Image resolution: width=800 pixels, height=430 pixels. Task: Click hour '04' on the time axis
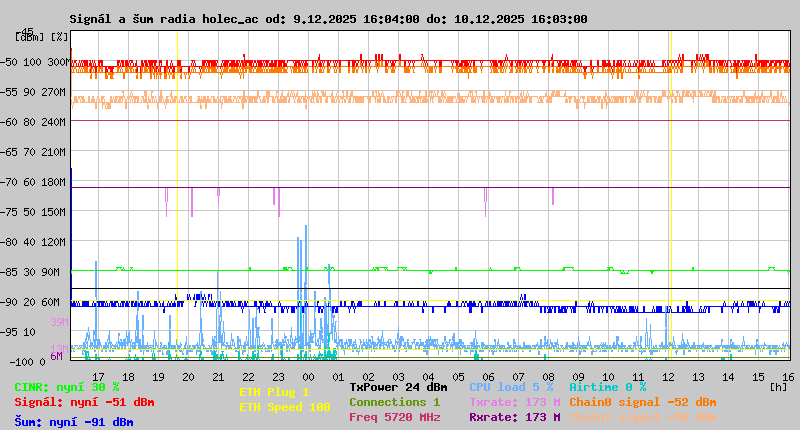tap(429, 377)
